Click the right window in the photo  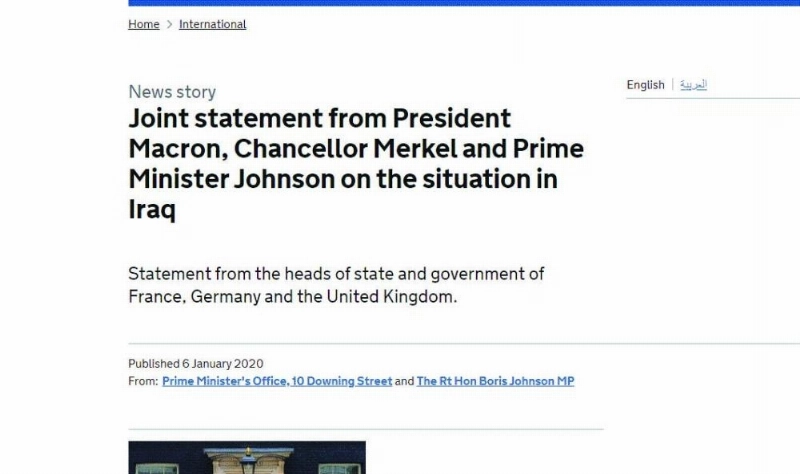pyautogui.click(x=339, y=469)
